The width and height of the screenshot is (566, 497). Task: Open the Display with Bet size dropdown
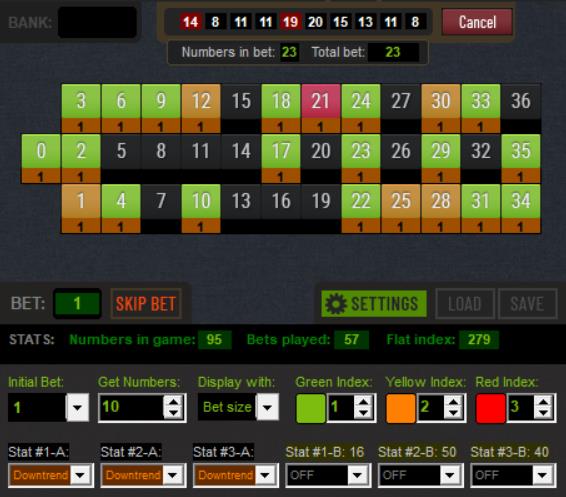(x=267, y=407)
